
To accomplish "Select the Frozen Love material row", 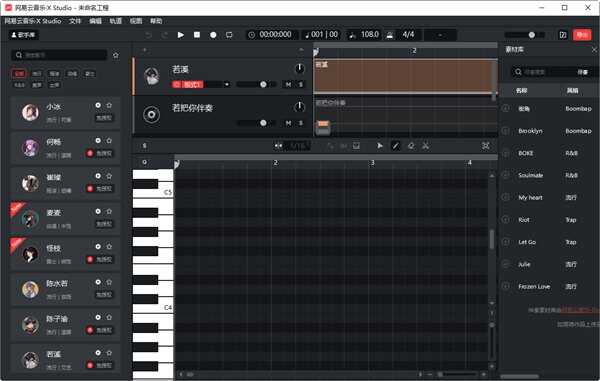I will 549,287.
